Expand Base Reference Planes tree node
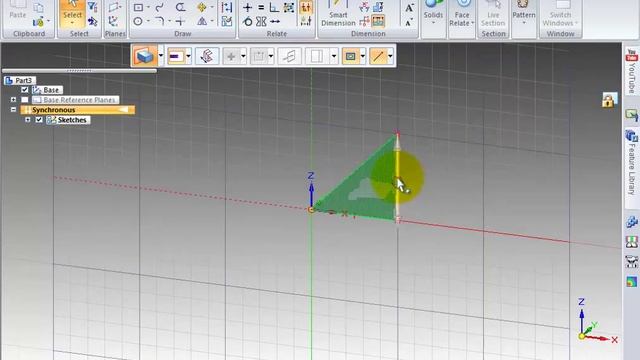Screen dimensions: 640x360 tap(13, 100)
